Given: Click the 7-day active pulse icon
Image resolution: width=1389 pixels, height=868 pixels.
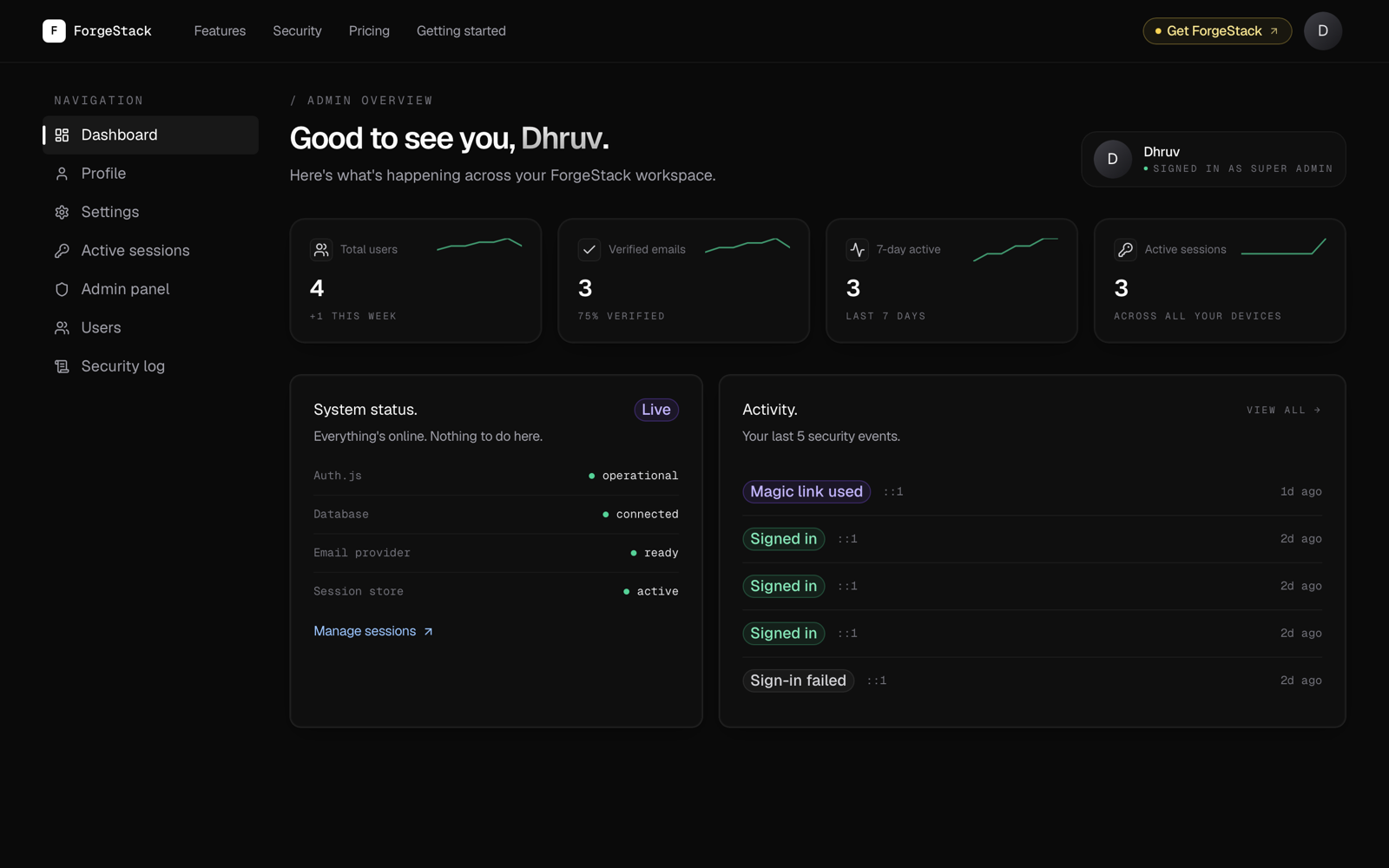Looking at the screenshot, I should point(858,250).
